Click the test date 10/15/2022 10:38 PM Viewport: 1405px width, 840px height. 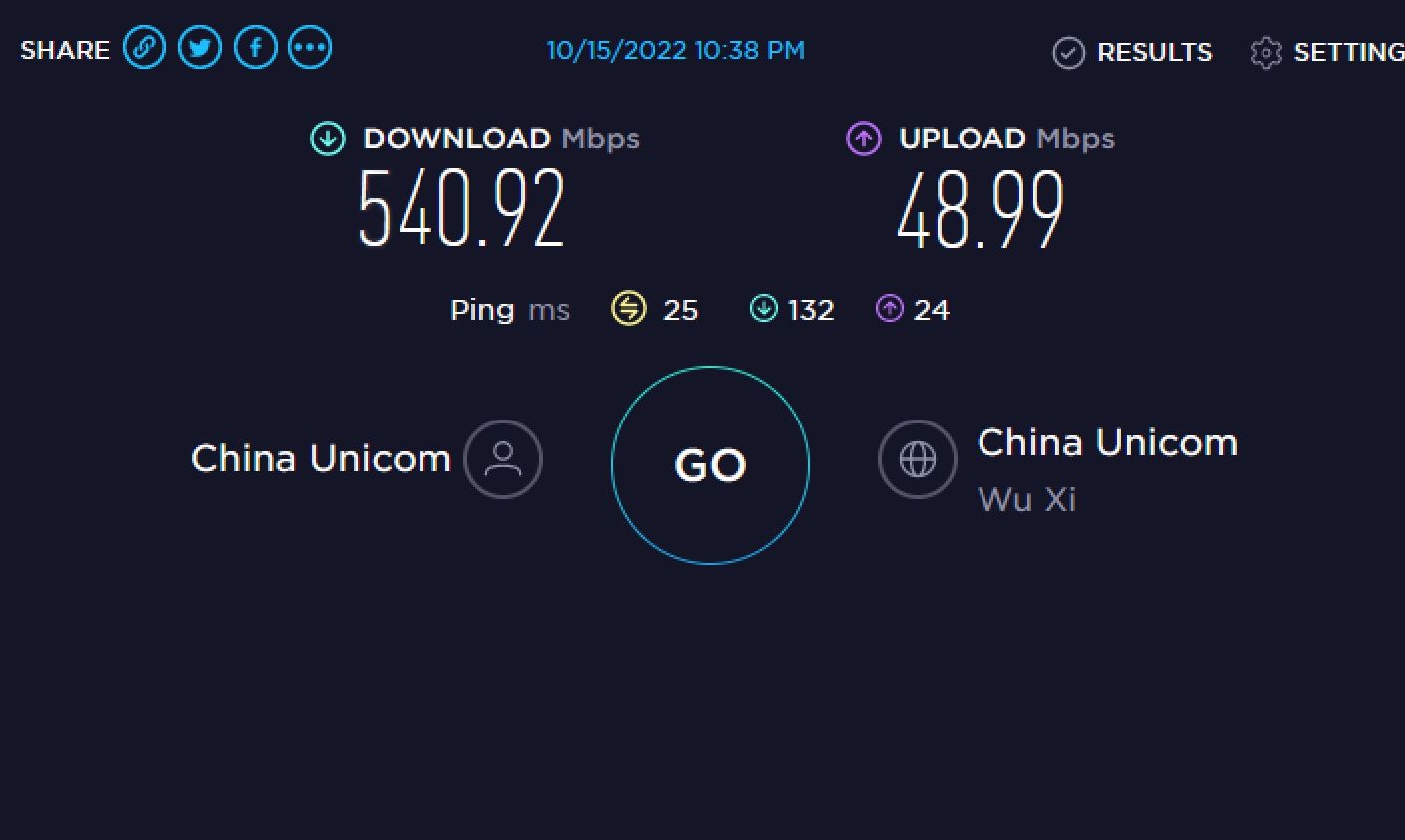[676, 50]
